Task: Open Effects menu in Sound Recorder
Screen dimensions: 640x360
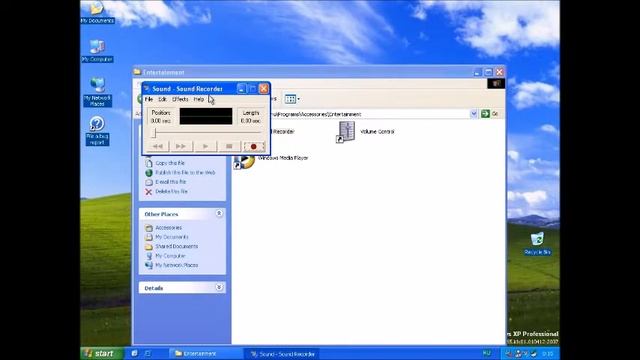Action: tap(180, 99)
